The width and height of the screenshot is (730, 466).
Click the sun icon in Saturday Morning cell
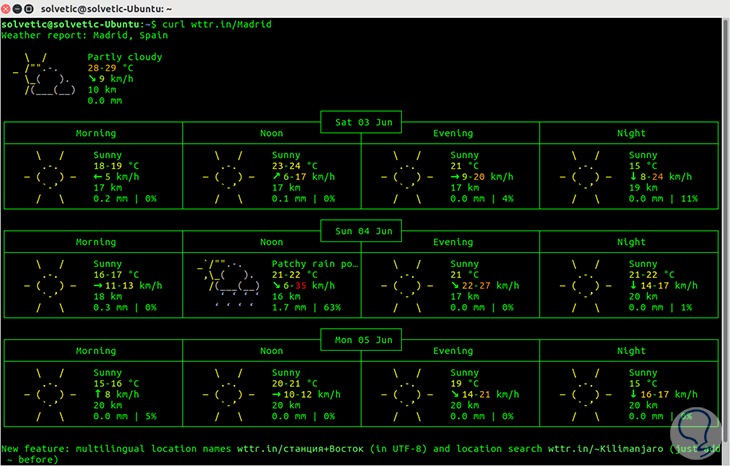pos(50,177)
